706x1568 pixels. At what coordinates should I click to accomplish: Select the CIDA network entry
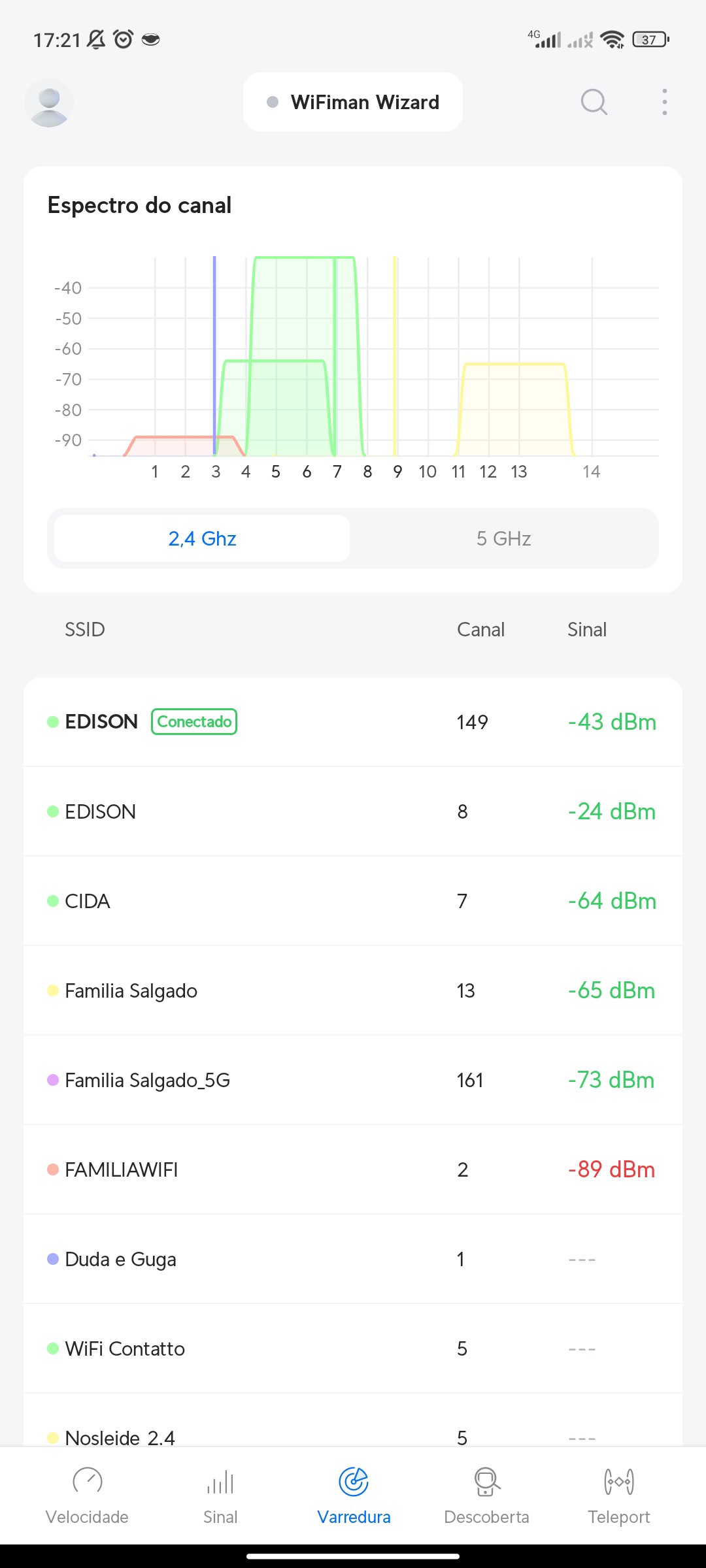pyautogui.click(x=353, y=901)
